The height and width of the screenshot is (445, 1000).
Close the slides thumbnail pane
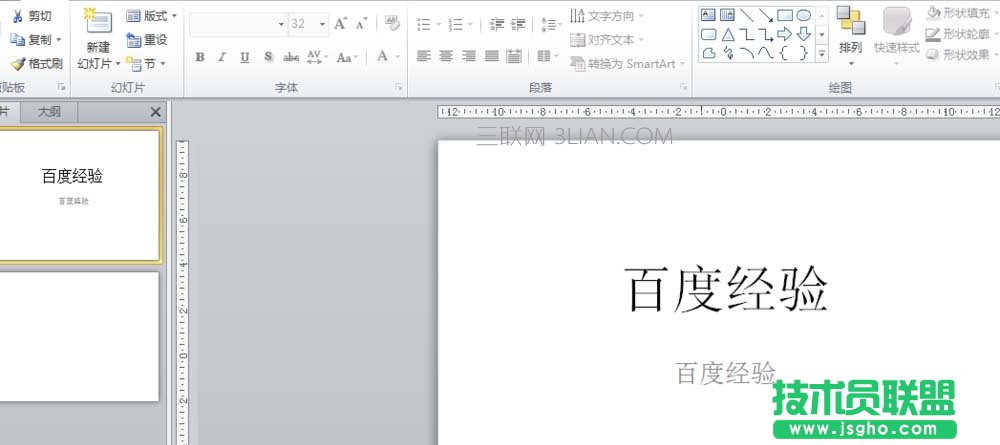[156, 112]
